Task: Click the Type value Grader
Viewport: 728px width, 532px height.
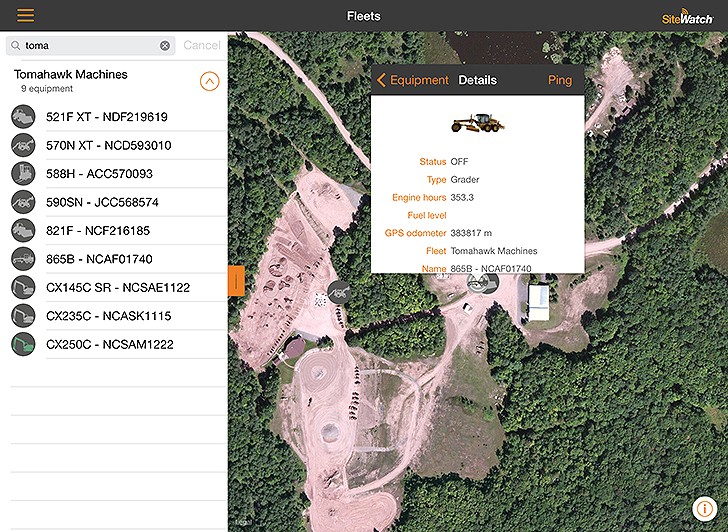Action: point(465,180)
